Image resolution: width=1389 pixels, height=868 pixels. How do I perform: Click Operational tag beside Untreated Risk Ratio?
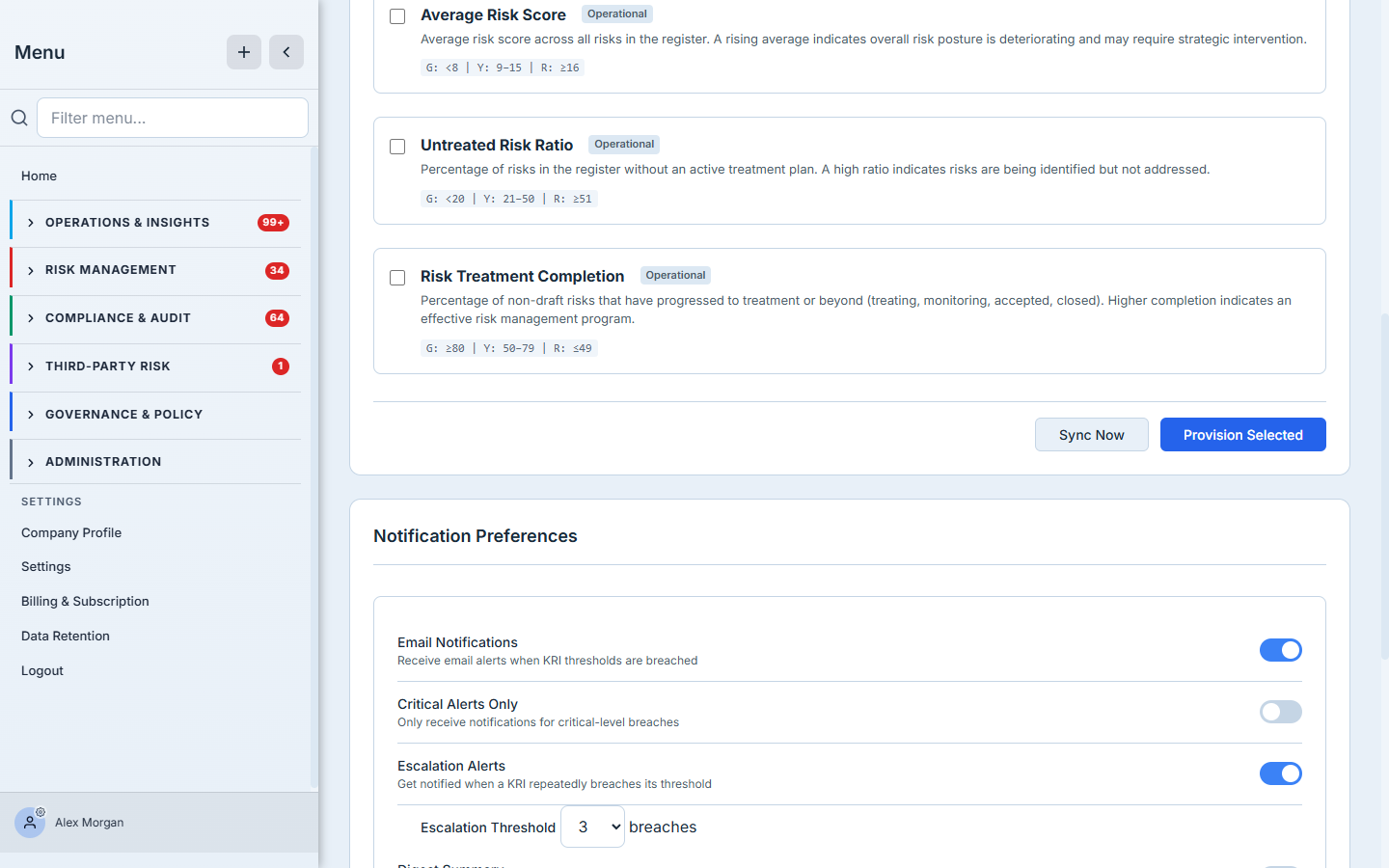coord(624,145)
